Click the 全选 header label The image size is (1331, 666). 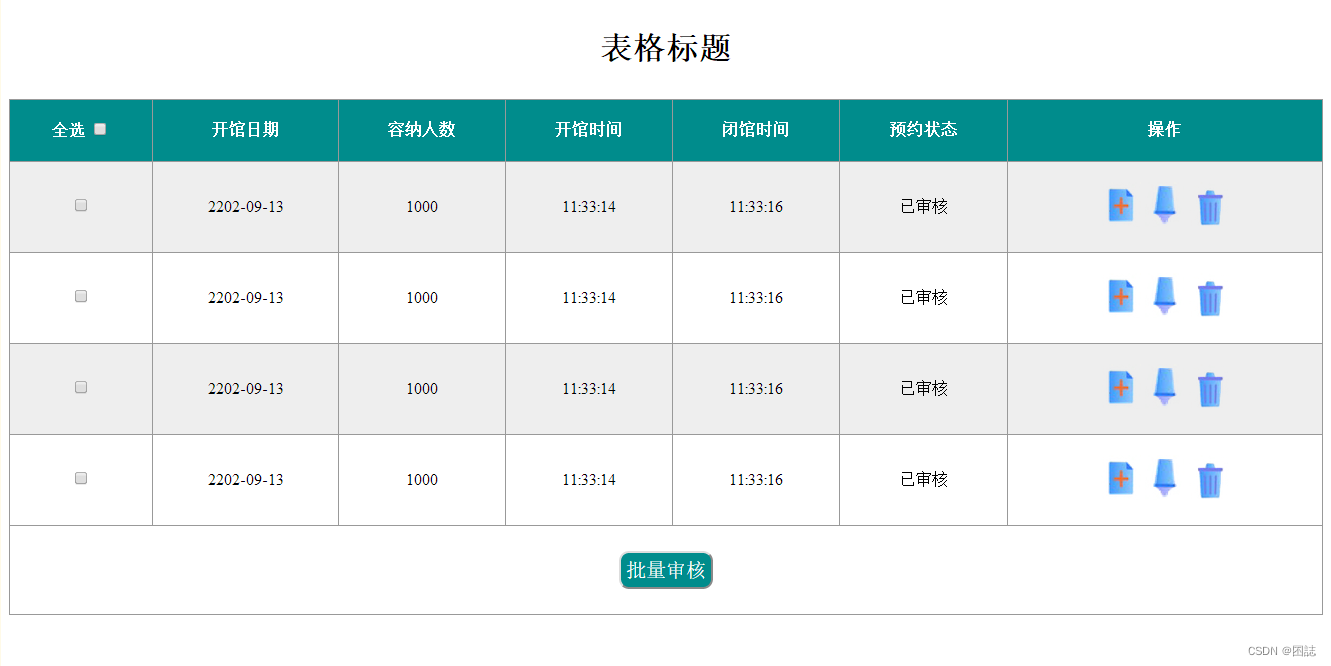[69, 130]
